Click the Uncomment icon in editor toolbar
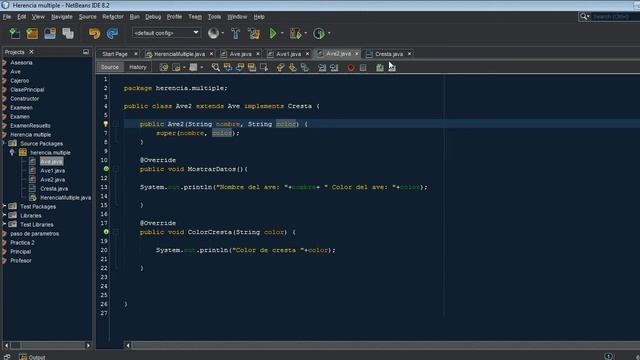Image resolution: width=640 pixels, height=360 pixels. point(392,67)
